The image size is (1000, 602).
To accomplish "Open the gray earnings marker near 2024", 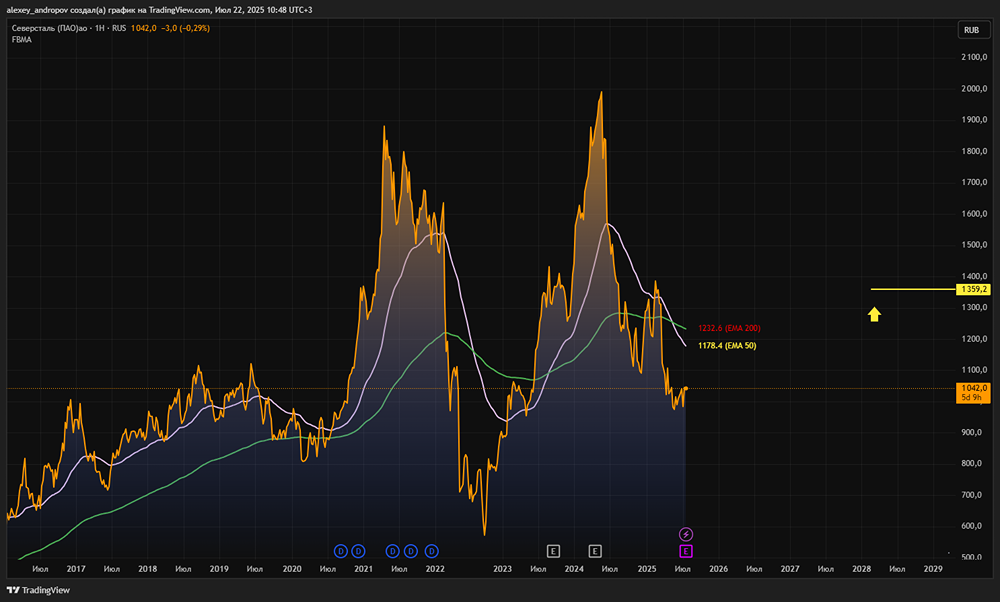I will (595, 550).
